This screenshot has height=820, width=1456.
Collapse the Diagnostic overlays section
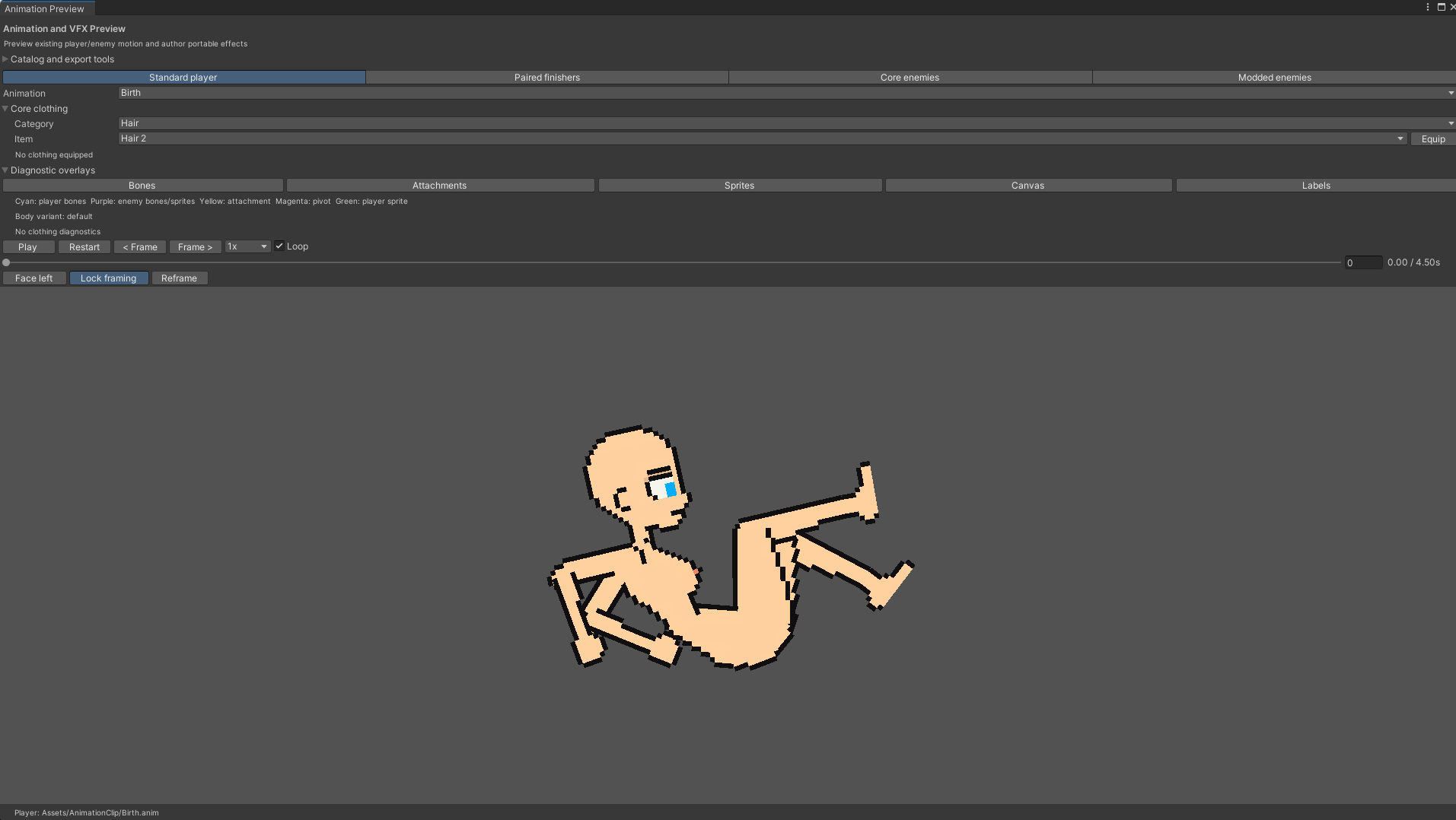49,170
